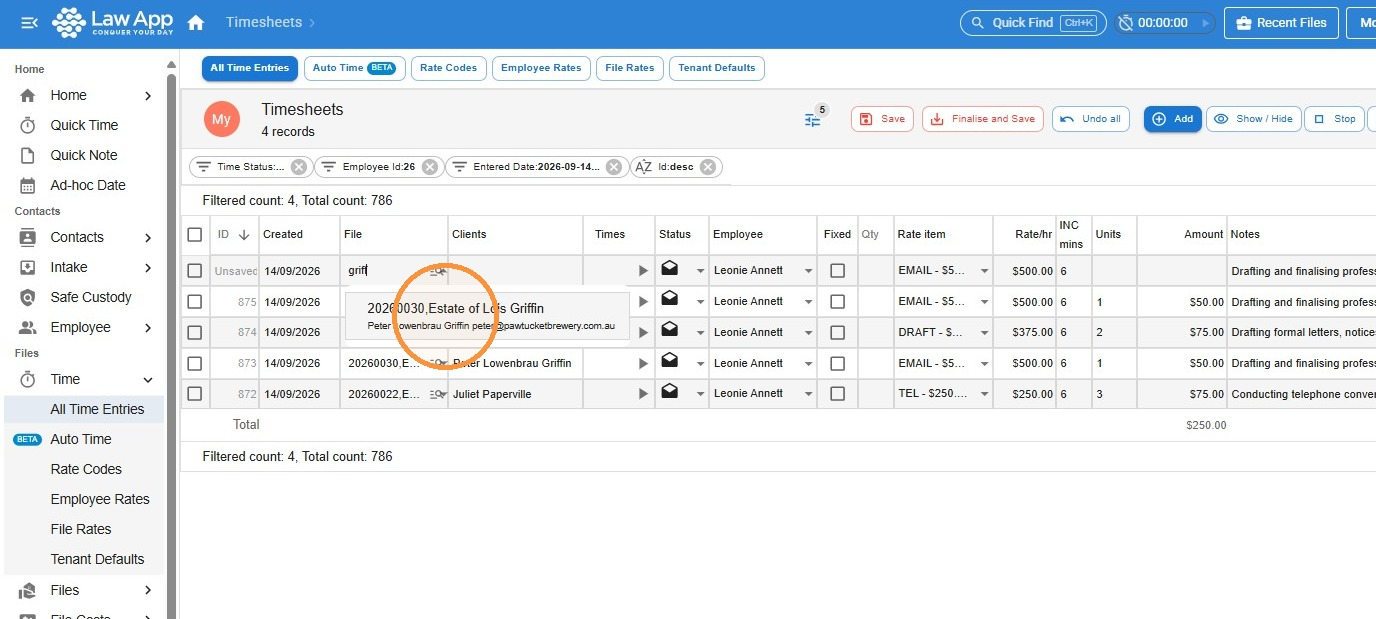The height and width of the screenshot is (619, 1376).
Task: Open Tenant Defaults in sidebar
Action: (97, 559)
